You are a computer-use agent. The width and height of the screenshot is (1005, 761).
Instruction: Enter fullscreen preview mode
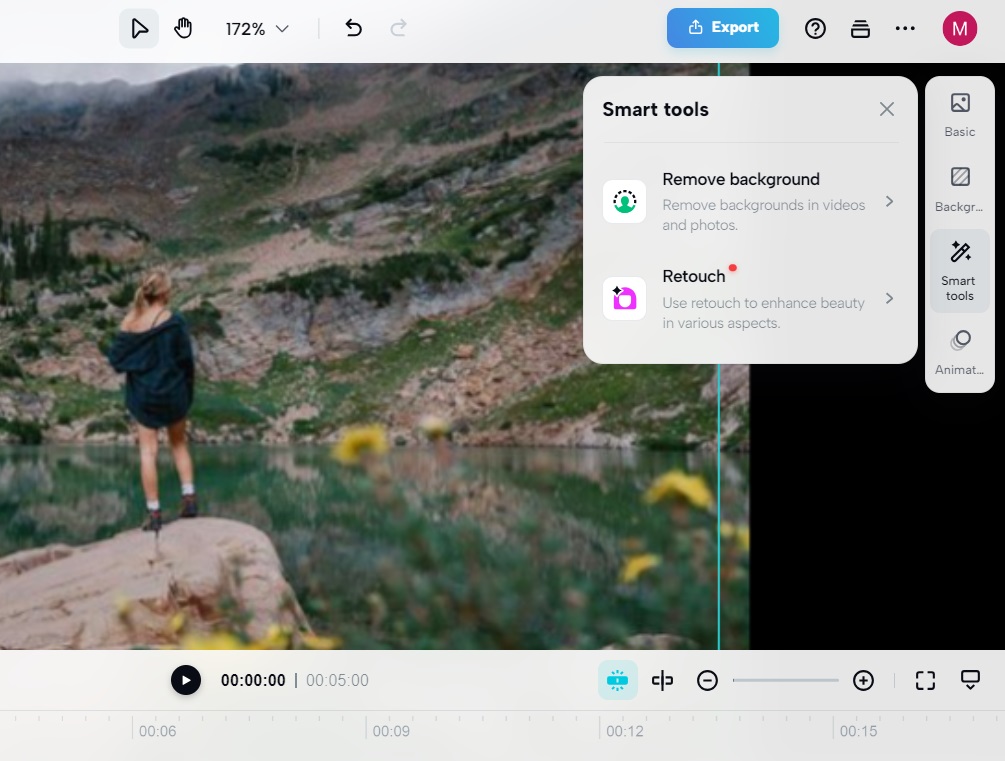[925, 680]
